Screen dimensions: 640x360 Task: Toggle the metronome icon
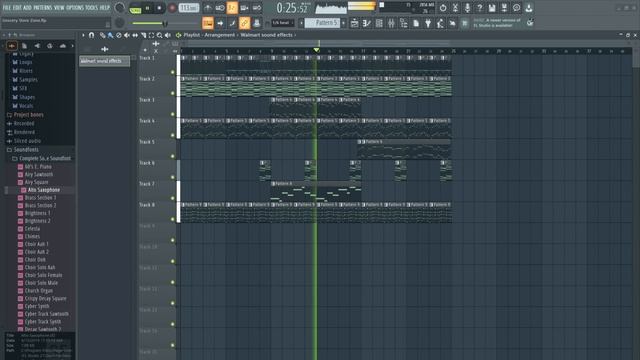tap(207, 8)
